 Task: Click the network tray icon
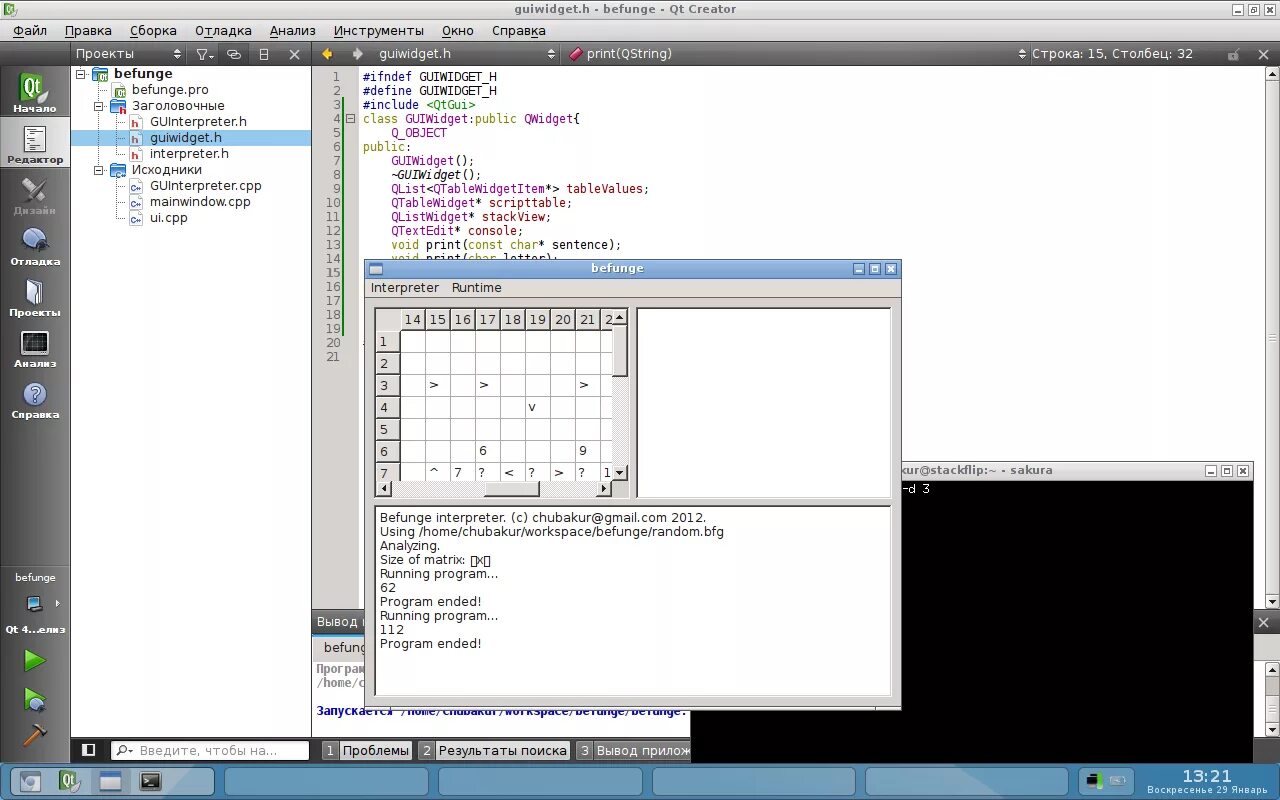pos(1095,780)
